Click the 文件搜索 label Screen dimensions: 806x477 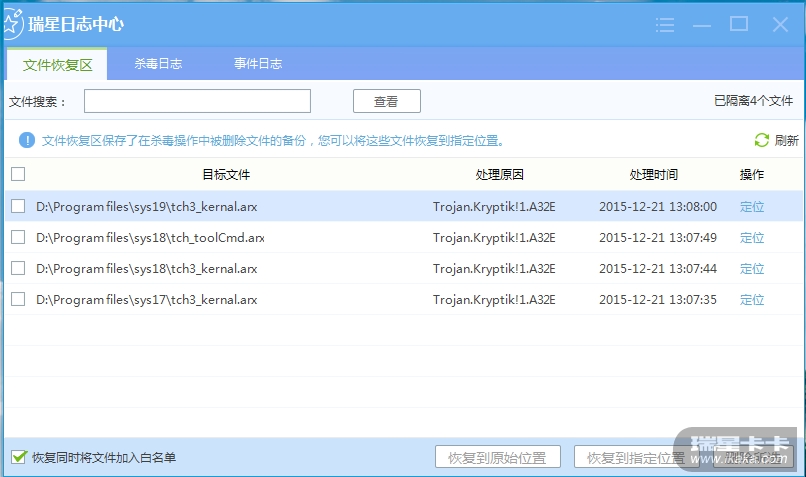coord(37,102)
